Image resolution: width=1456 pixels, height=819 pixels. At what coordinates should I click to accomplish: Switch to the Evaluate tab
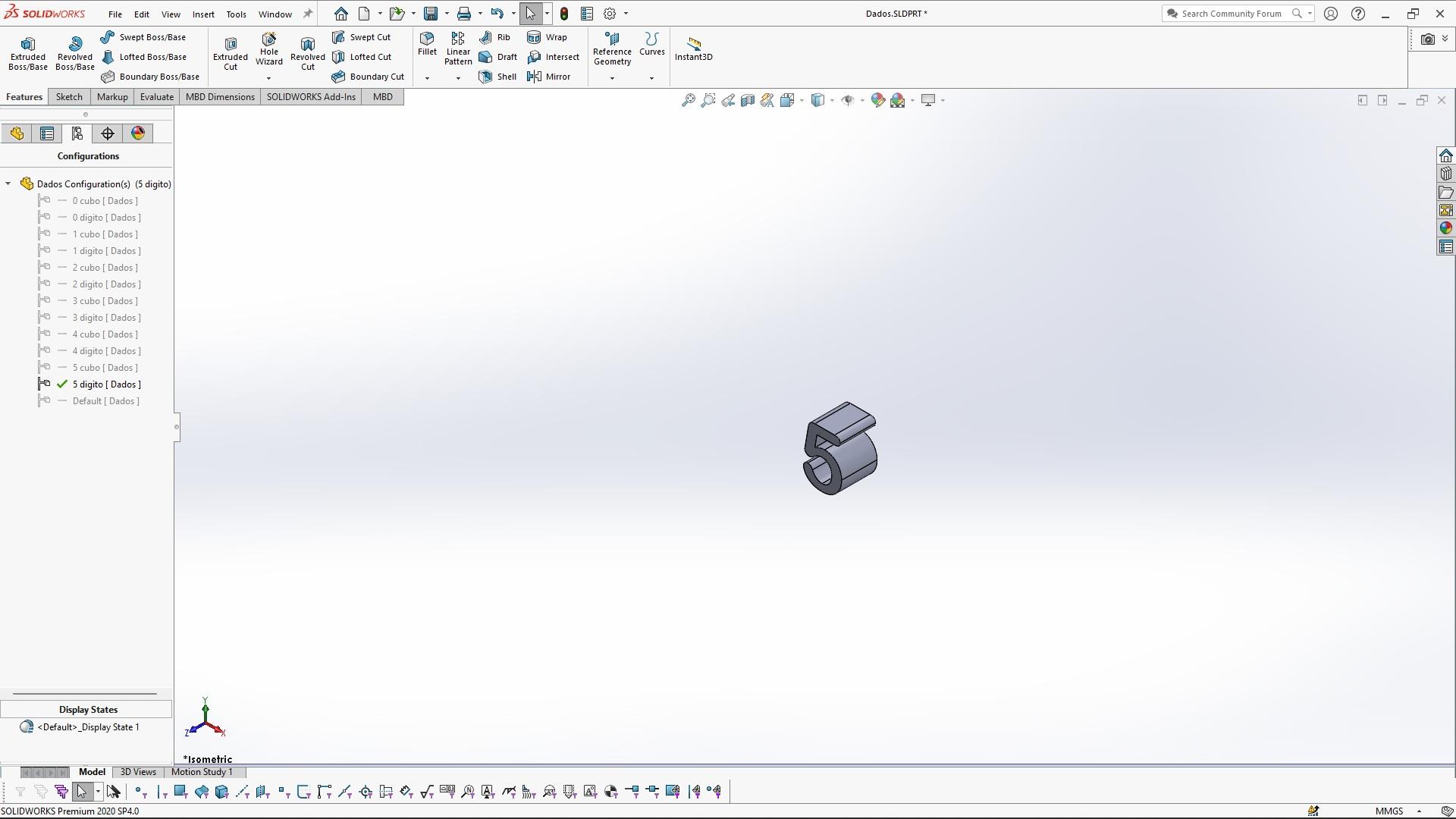pos(157,97)
